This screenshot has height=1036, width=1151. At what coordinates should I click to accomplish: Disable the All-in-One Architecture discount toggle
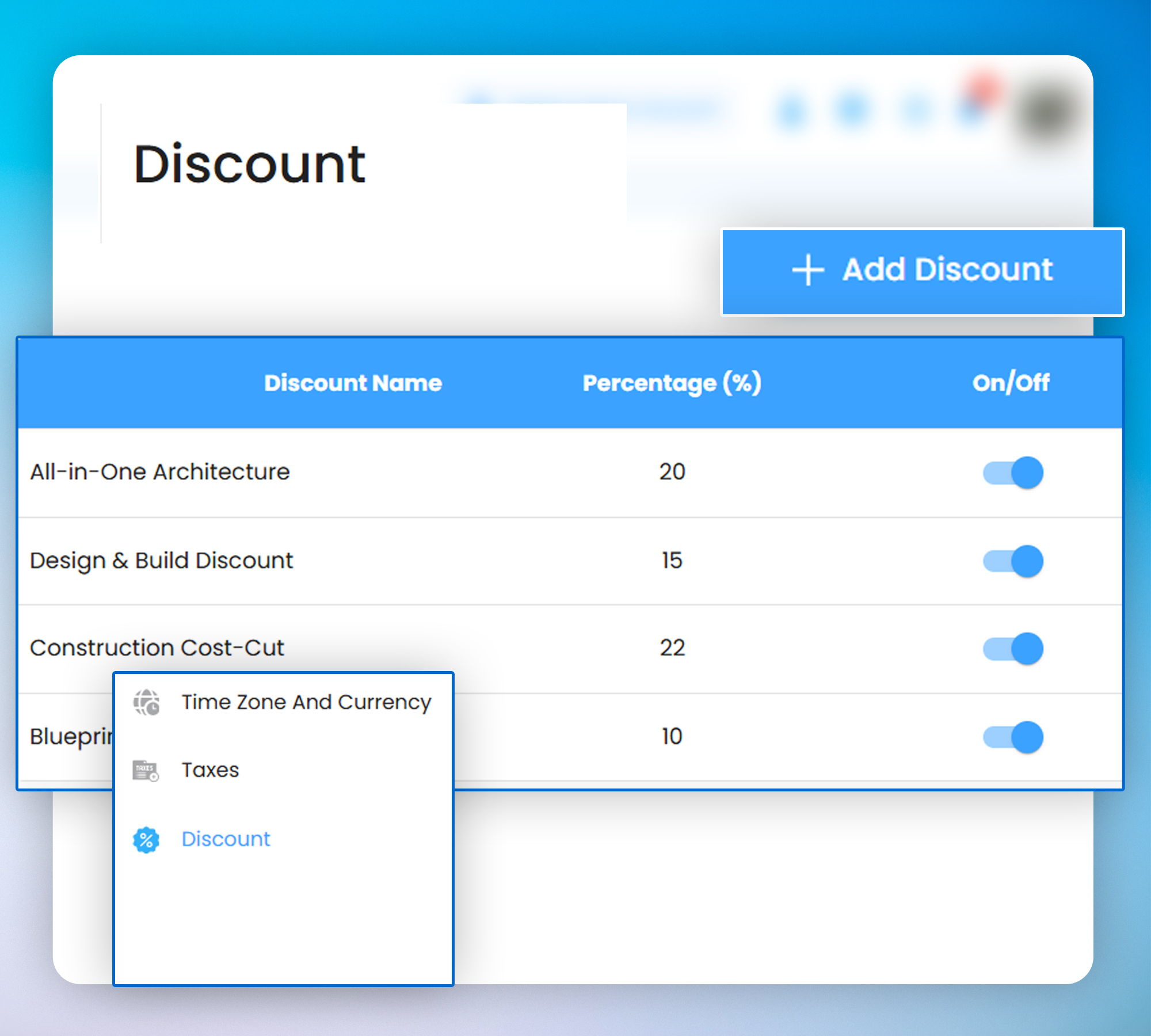(x=1013, y=473)
